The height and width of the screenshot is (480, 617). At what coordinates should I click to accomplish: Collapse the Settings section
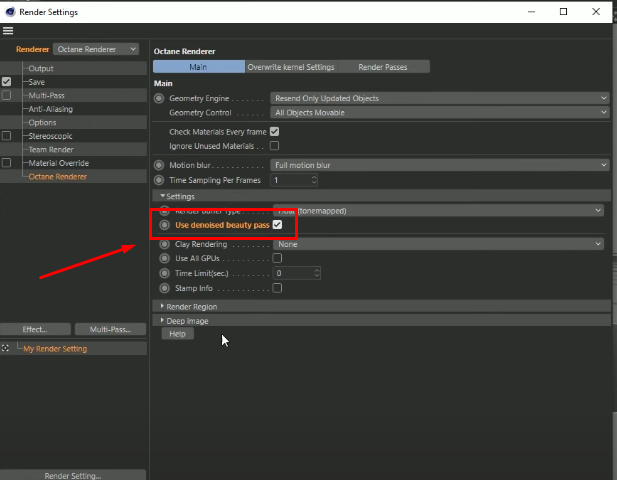pos(163,196)
